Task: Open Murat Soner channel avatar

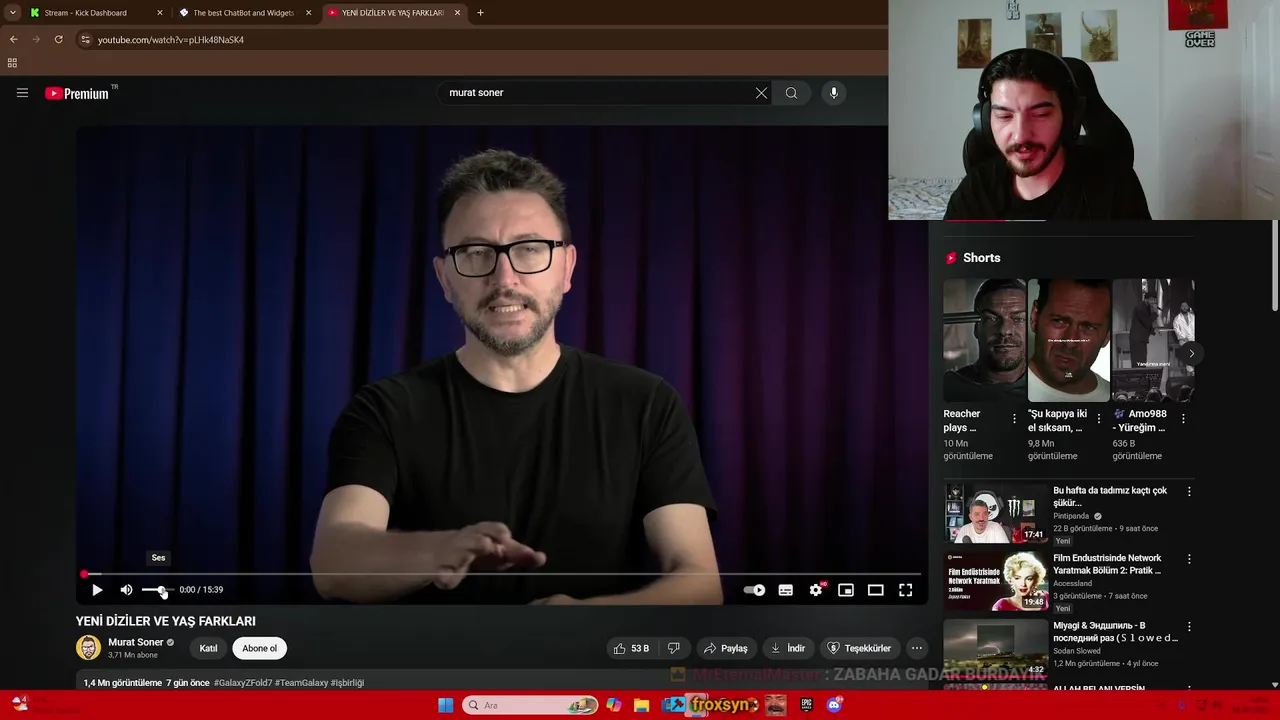Action: (89, 648)
